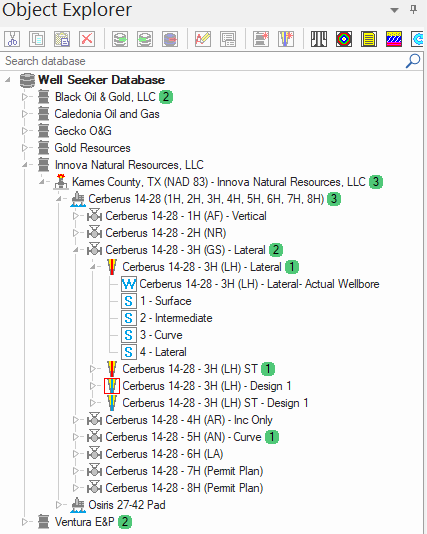The height and width of the screenshot is (534, 427).
Task: Expand the Gold Resources operator node
Action: click(x=25, y=148)
